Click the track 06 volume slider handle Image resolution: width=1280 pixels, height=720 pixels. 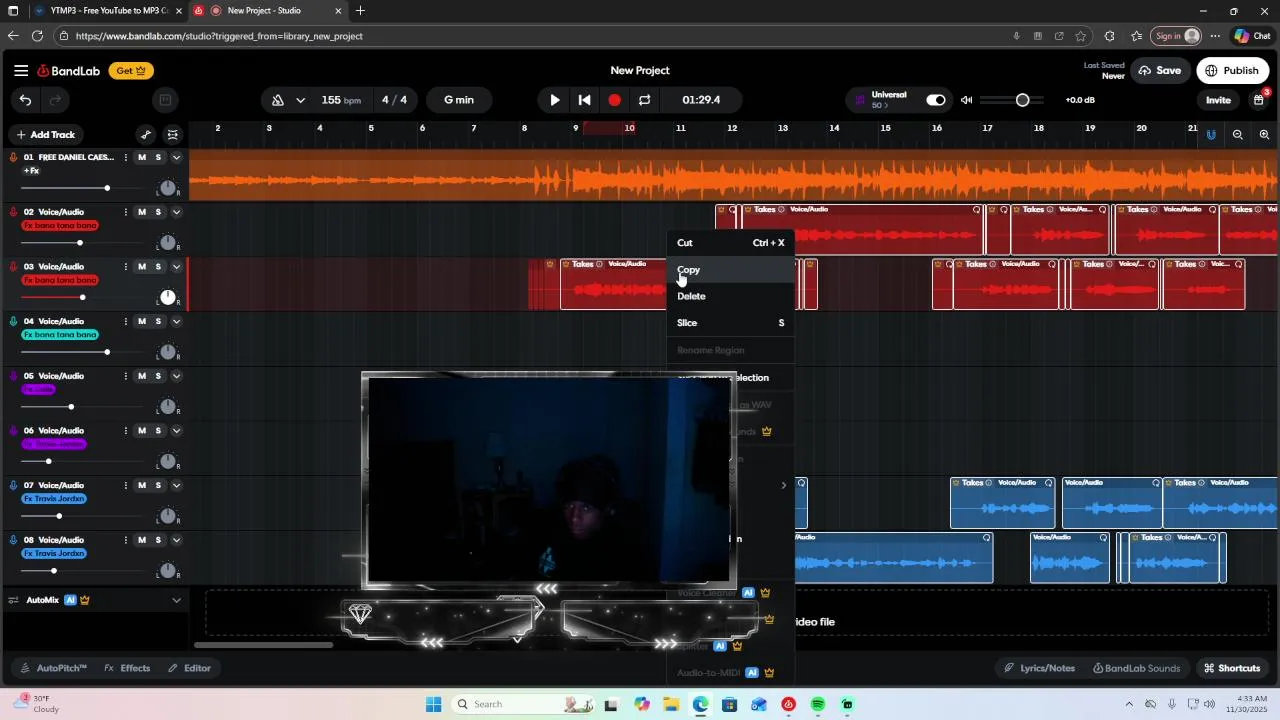click(48, 461)
